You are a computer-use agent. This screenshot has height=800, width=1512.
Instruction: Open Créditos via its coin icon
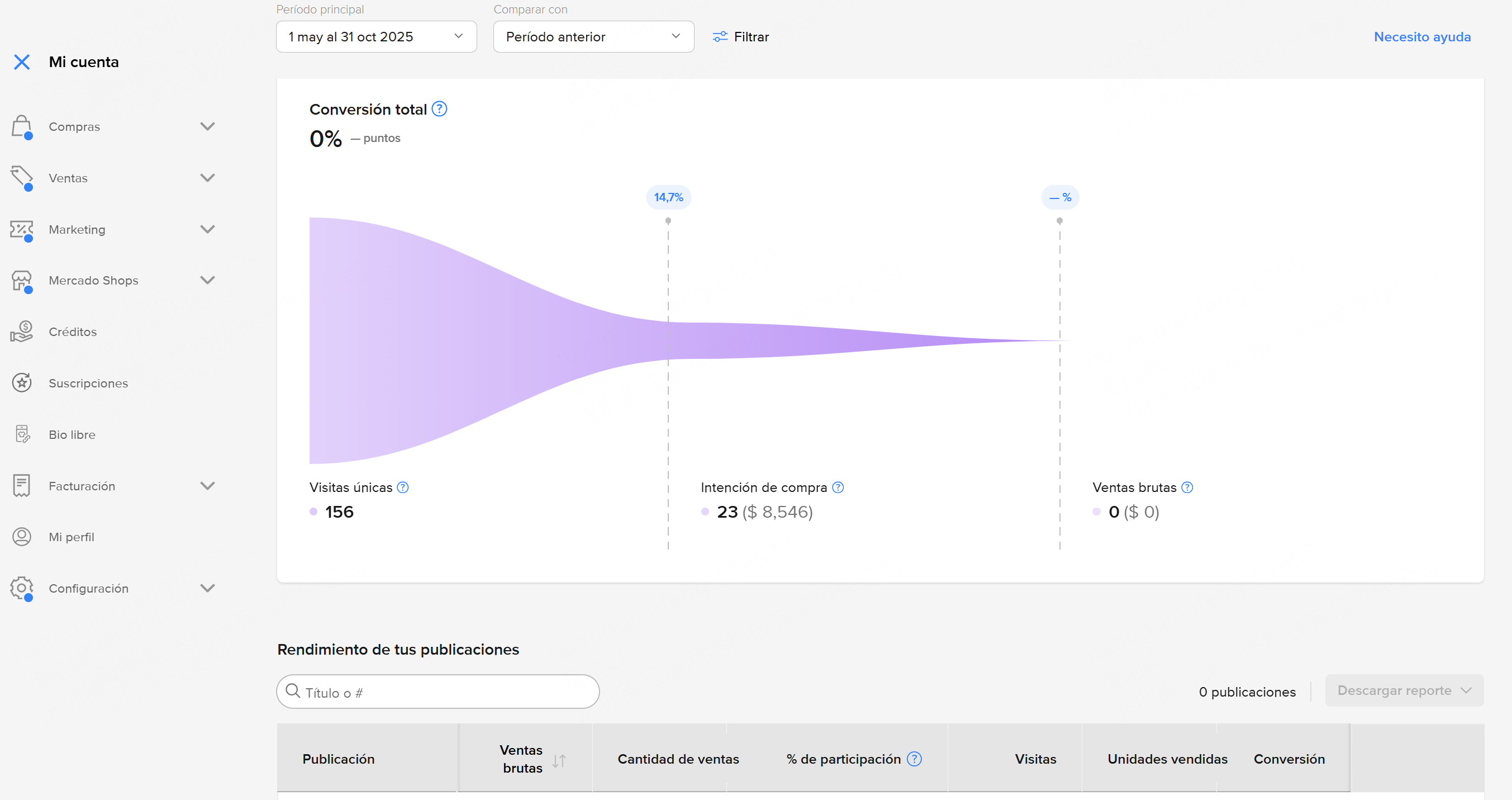[21, 332]
